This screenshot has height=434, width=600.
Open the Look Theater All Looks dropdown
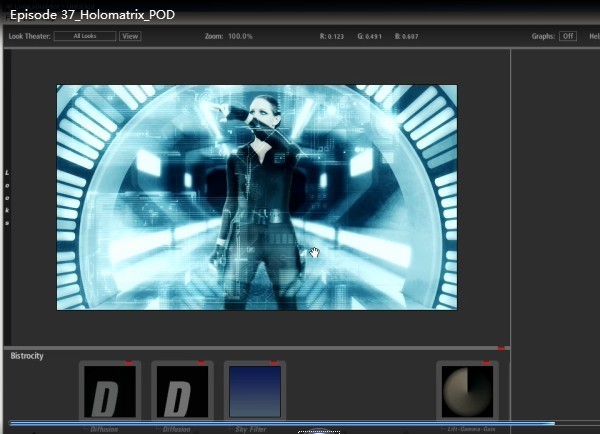click(x=85, y=36)
